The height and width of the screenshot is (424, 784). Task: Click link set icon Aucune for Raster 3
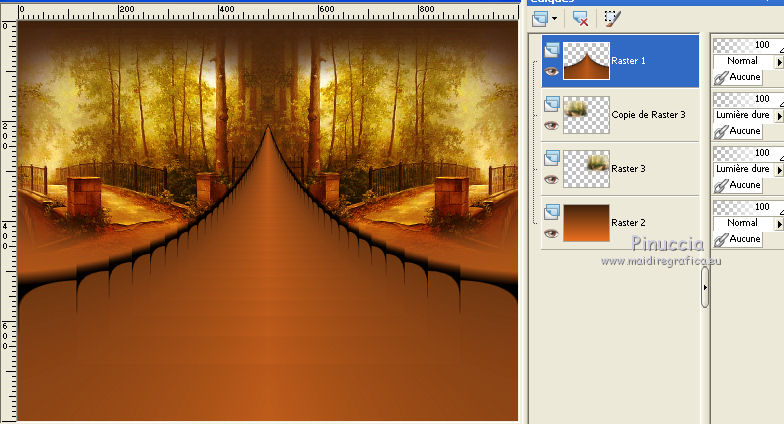coord(738,186)
